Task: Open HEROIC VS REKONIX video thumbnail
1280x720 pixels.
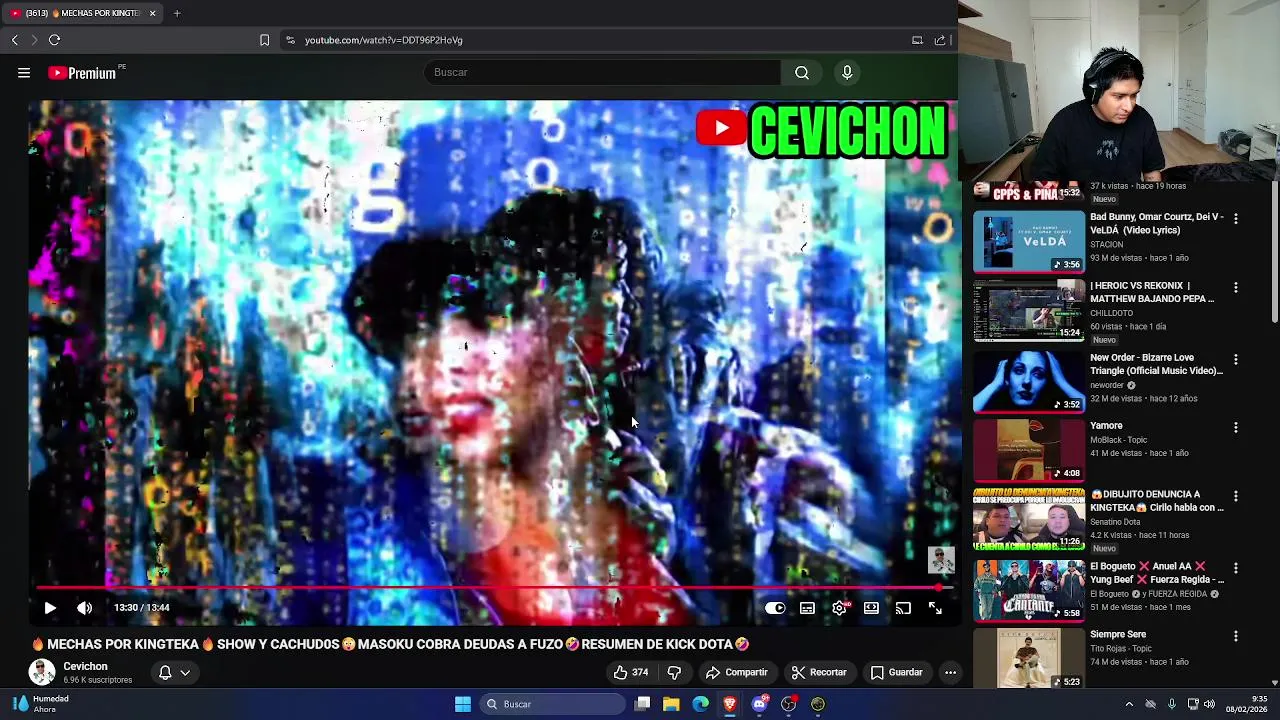Action: 1028,311
